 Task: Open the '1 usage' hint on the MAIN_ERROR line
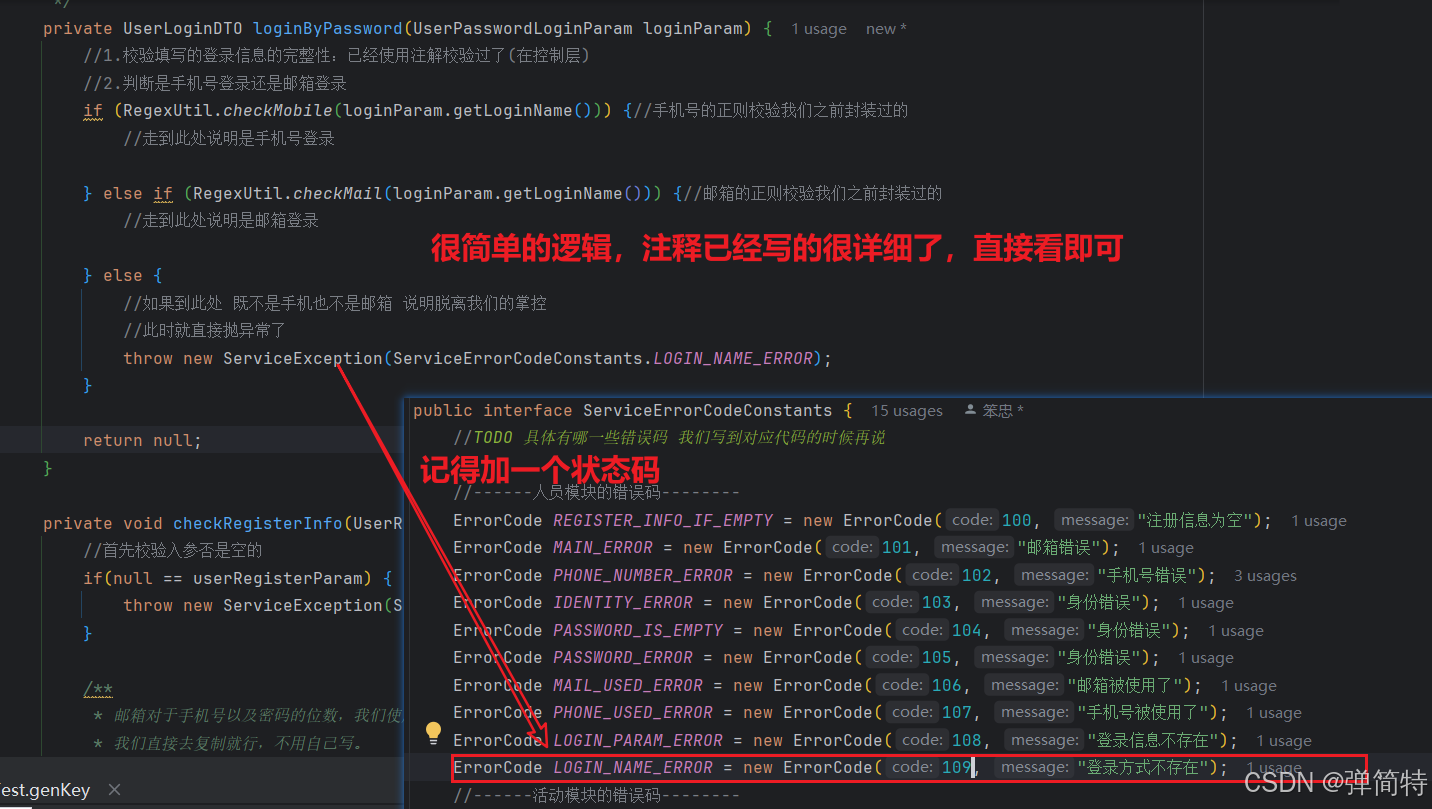tap(1166, 548)
